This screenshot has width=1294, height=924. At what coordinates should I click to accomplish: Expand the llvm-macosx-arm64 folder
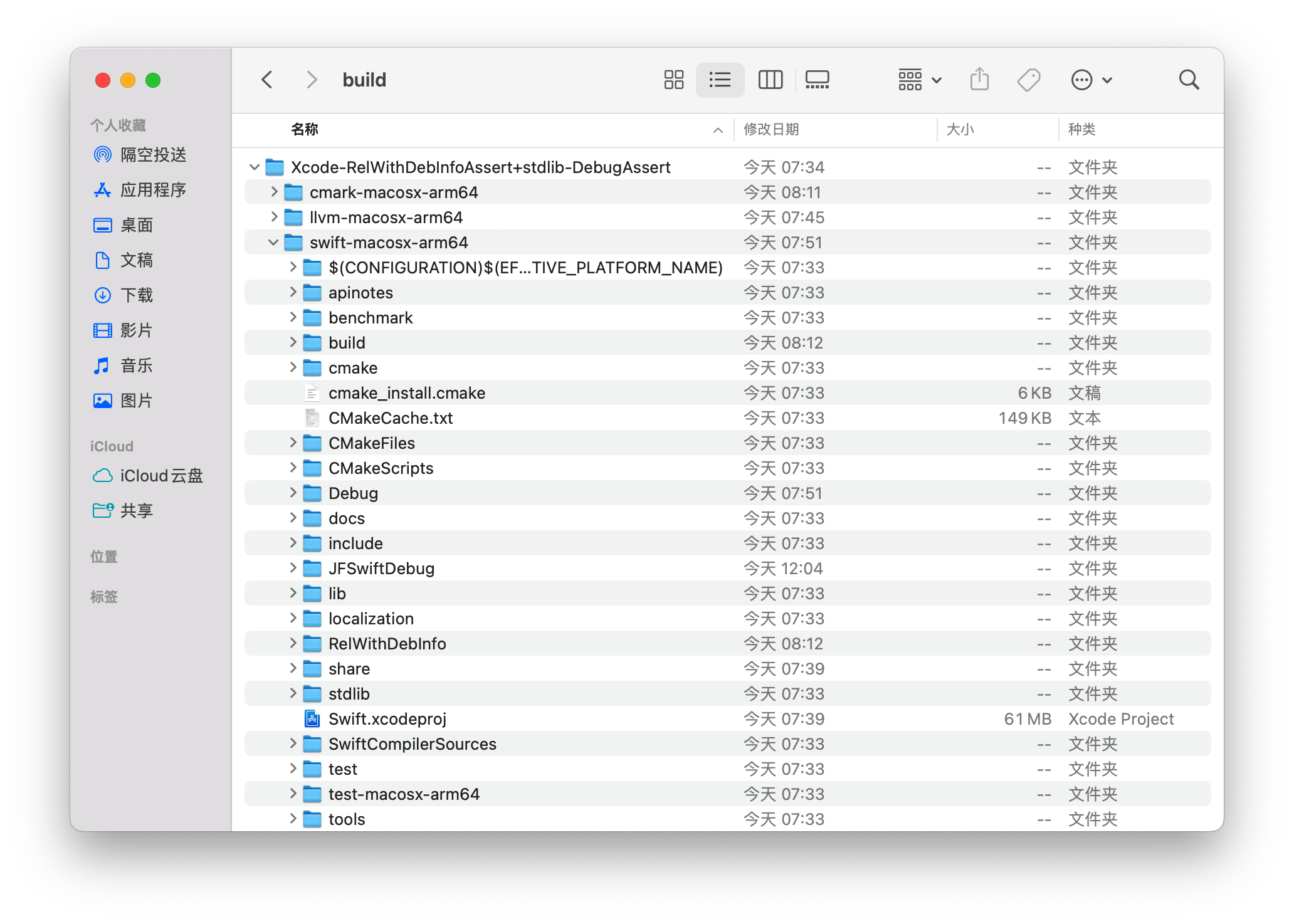click(x=273, y=217)
